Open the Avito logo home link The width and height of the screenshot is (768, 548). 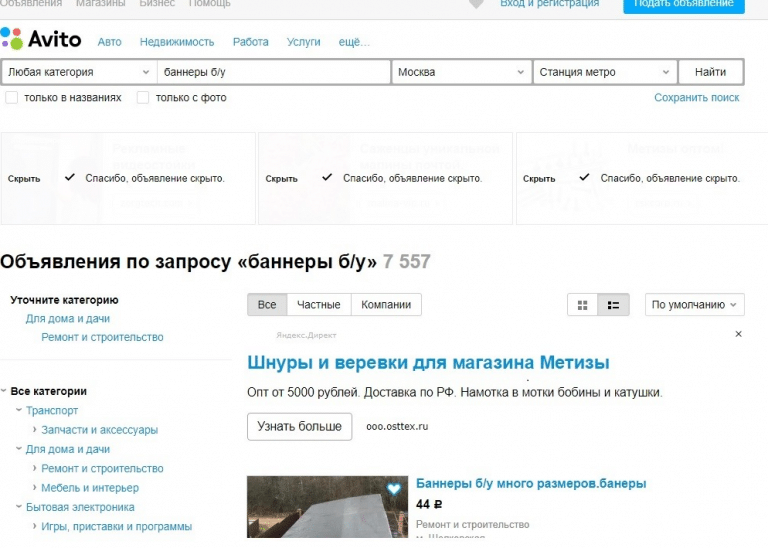tap(41, 39)
